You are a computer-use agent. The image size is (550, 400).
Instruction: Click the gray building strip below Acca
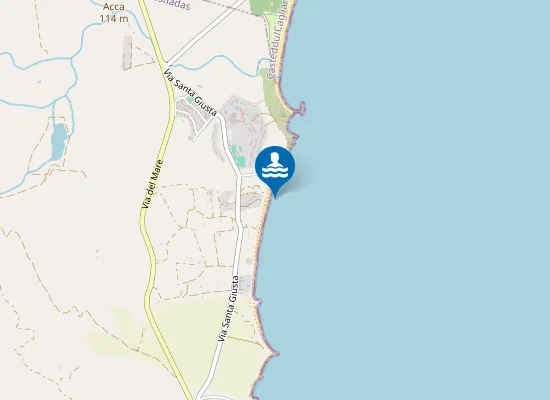pyautogui.click(x=127, y=52)
